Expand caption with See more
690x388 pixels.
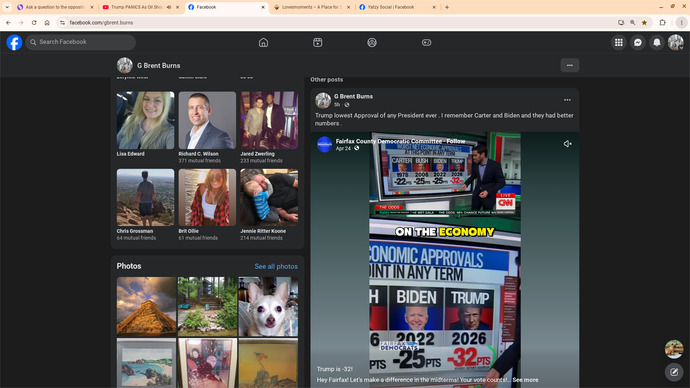(x=525, y=380)
